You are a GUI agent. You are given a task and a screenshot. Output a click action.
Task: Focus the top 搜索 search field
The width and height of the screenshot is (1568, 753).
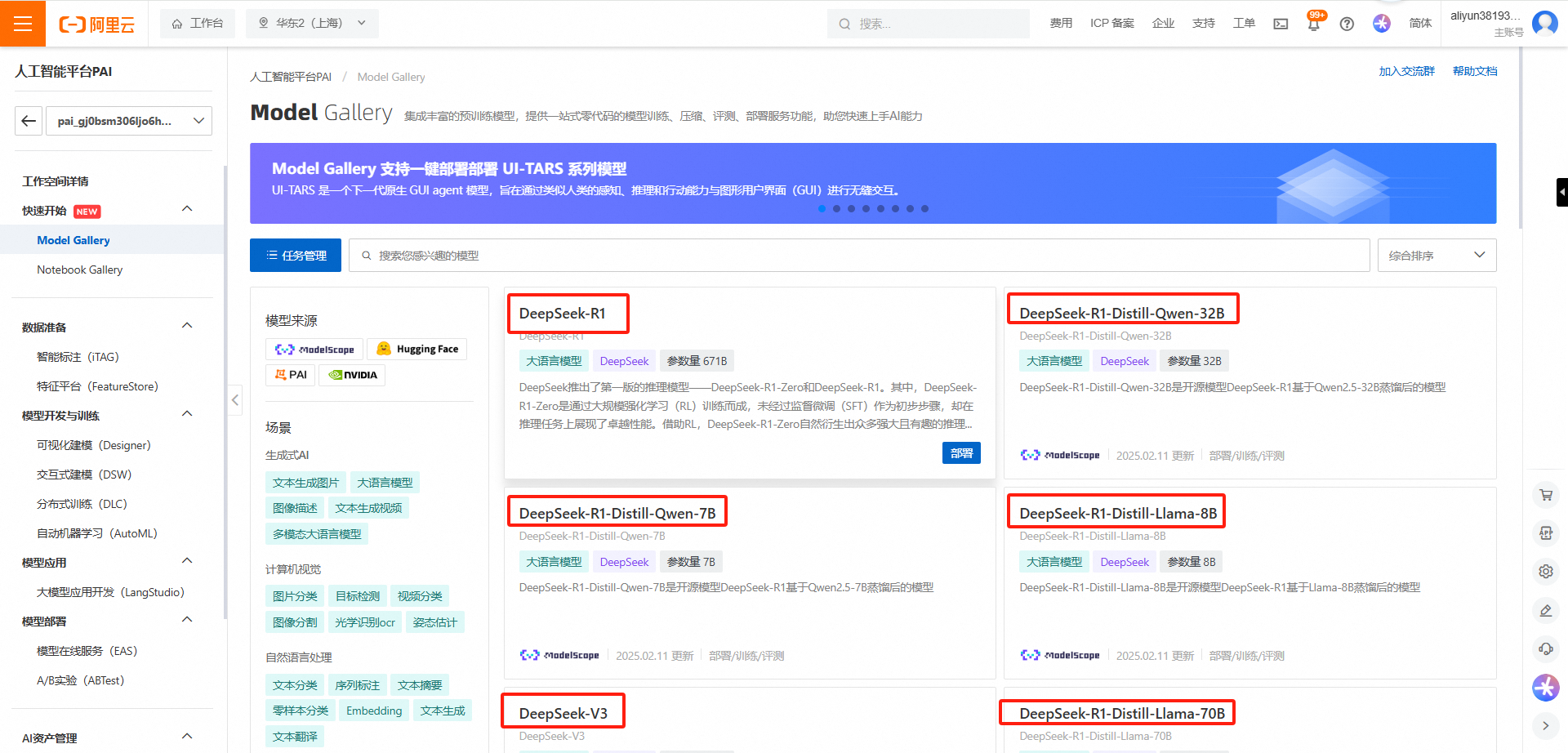pyautogui.click(x=928, y=24)
